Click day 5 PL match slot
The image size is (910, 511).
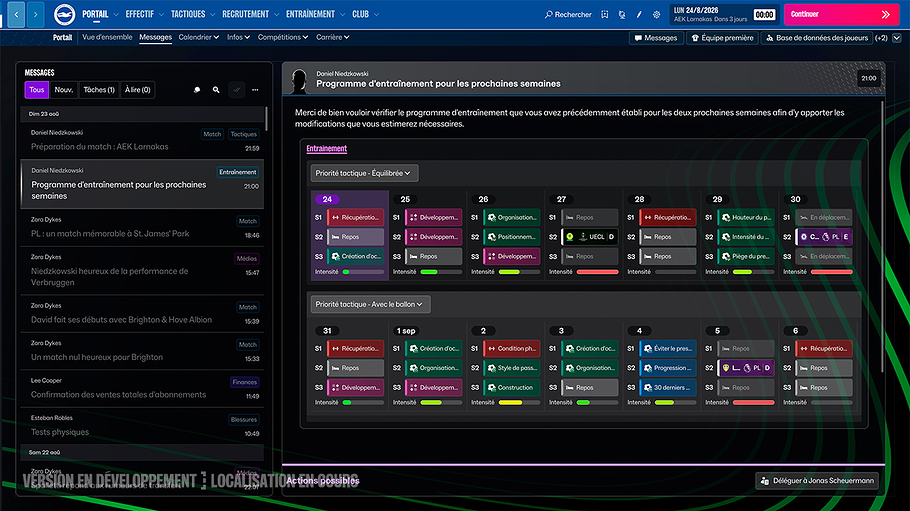746,368
